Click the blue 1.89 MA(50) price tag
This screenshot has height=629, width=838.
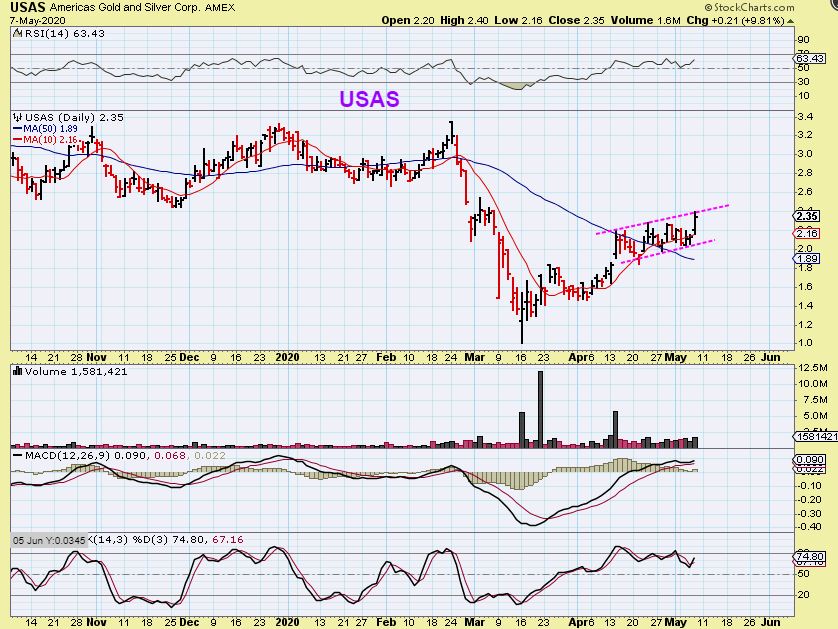pyautogui.click(x=808, y=259)
